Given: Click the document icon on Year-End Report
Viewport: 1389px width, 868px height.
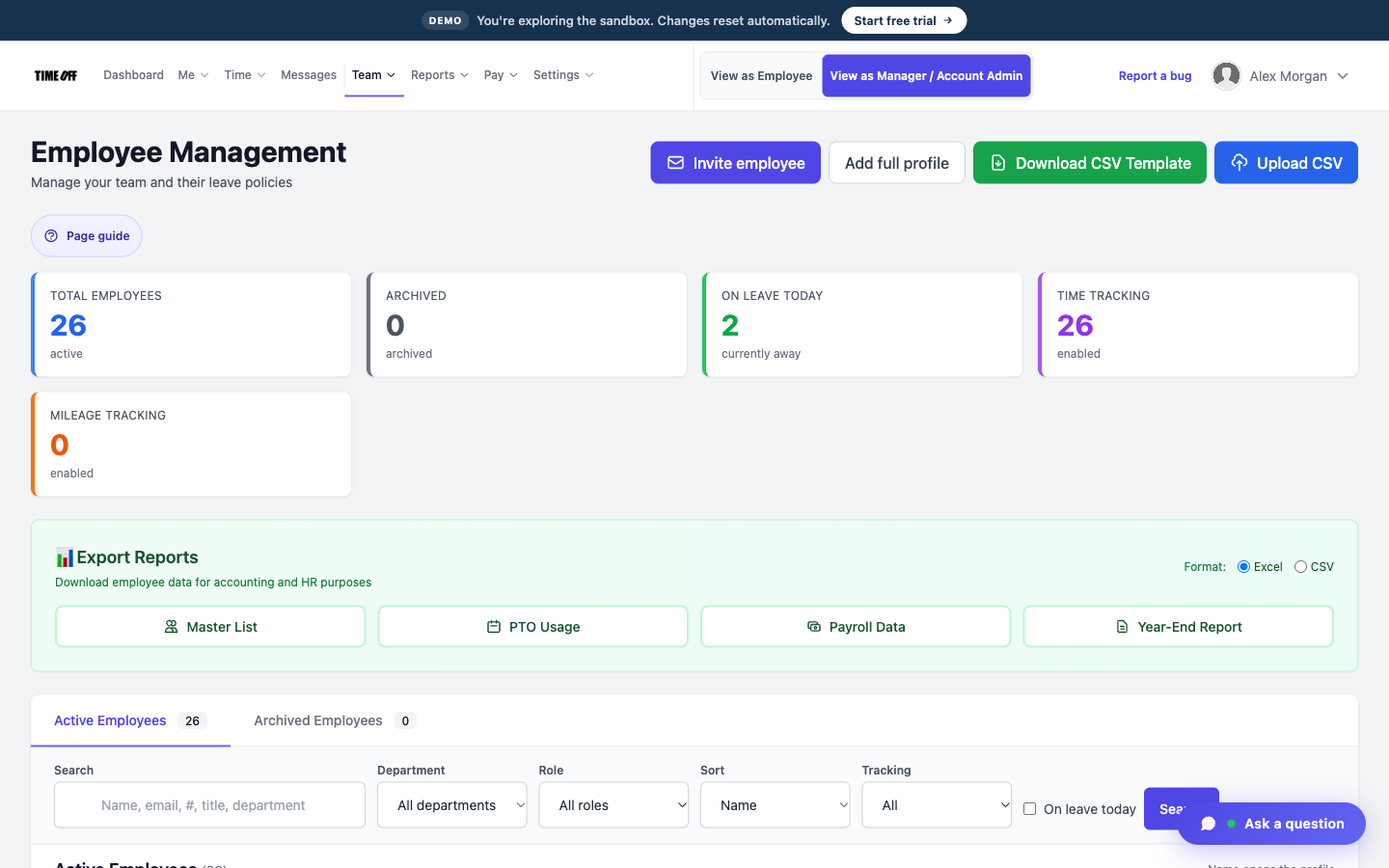Looking at the screenshot, I should pos(1122,627).
